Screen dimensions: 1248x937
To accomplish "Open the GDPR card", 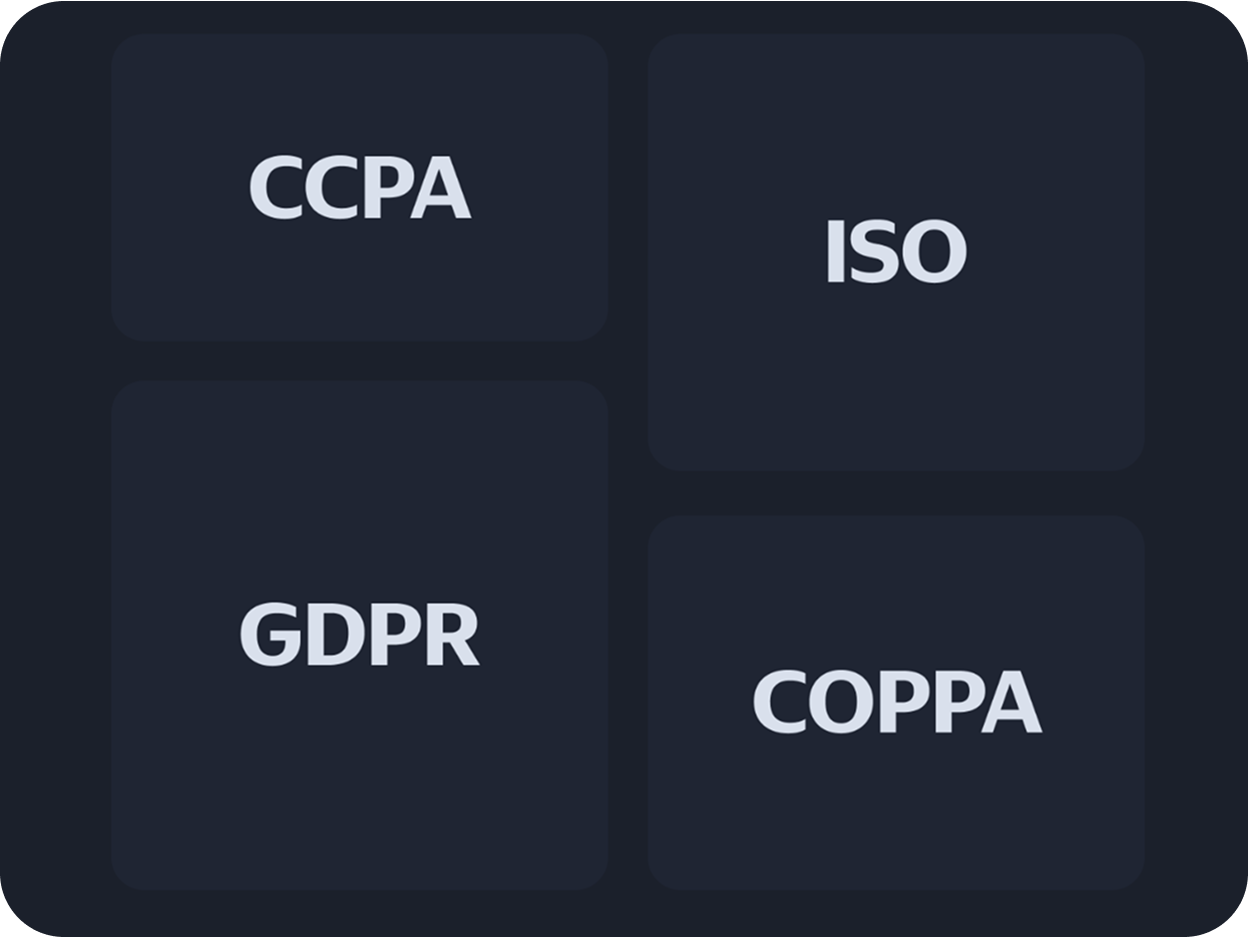I will pos(360,635).
